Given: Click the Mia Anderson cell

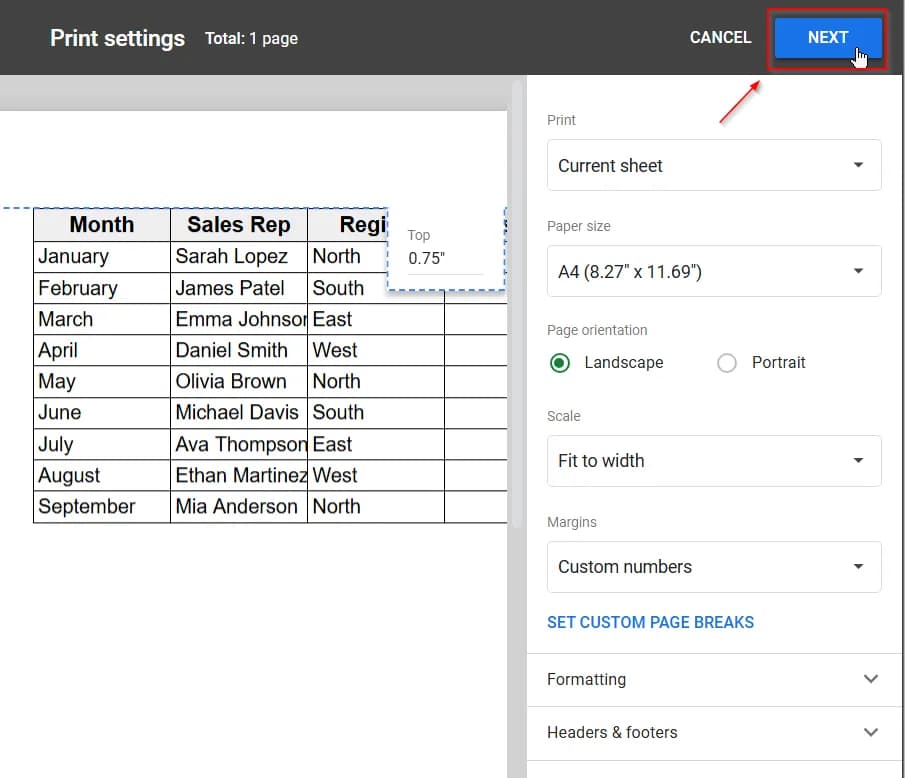Looking at the screenshot, I should (x=239, y=507).
